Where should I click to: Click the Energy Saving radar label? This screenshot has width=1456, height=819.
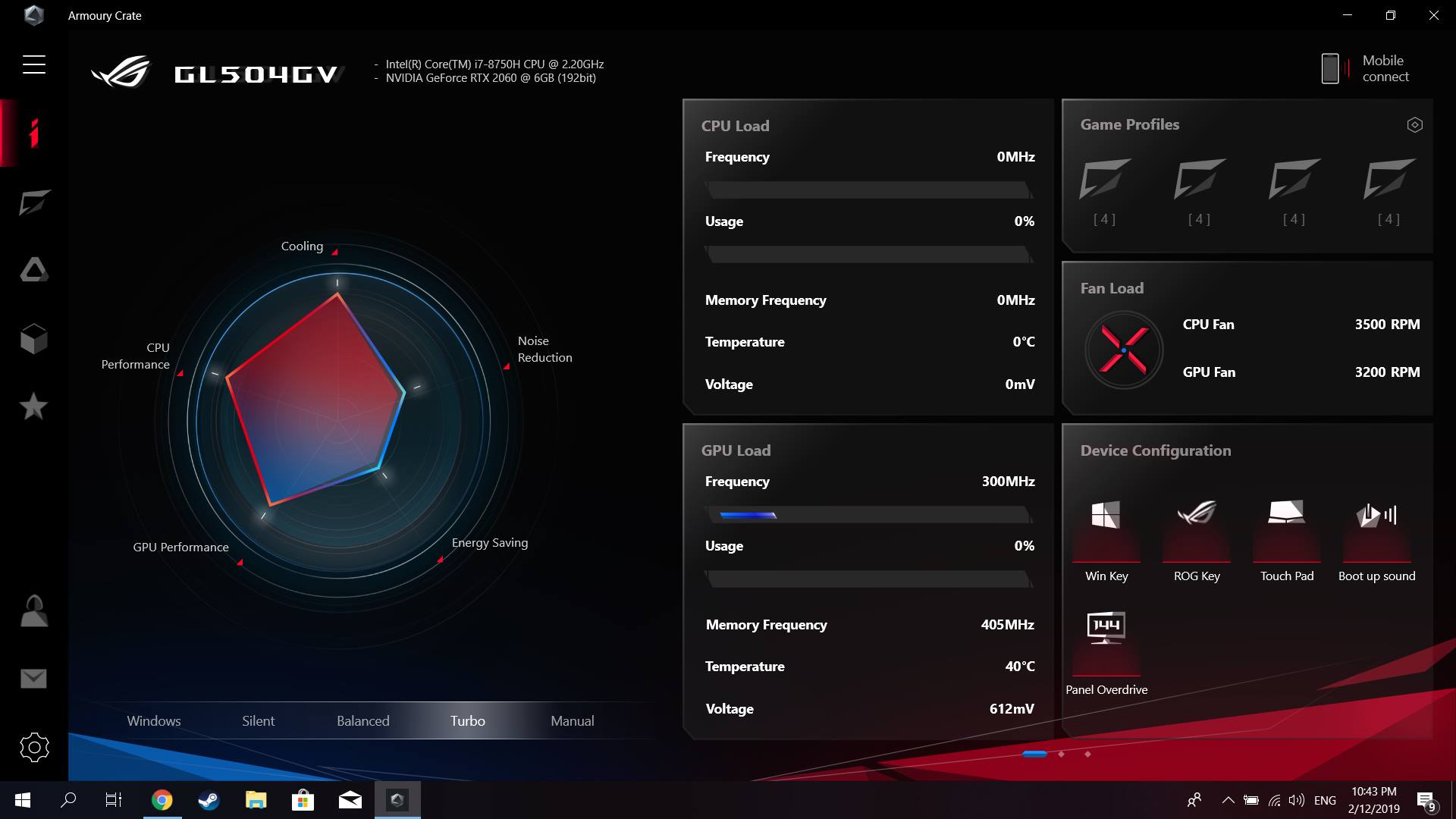click(490, 543)
